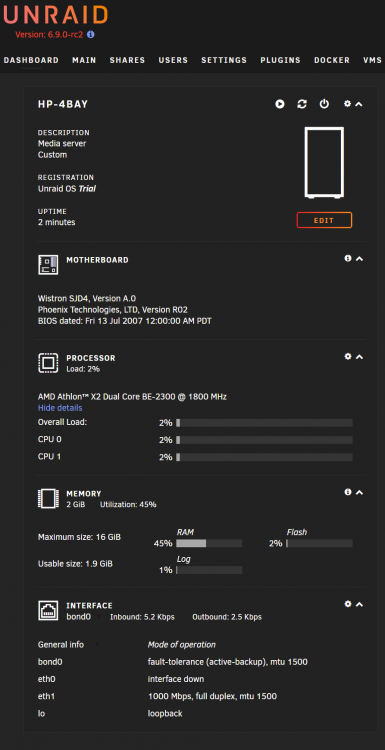The image size is (385, 750).
Task: Collapse the Memory section chevron
Action: (x=359, y=492)
